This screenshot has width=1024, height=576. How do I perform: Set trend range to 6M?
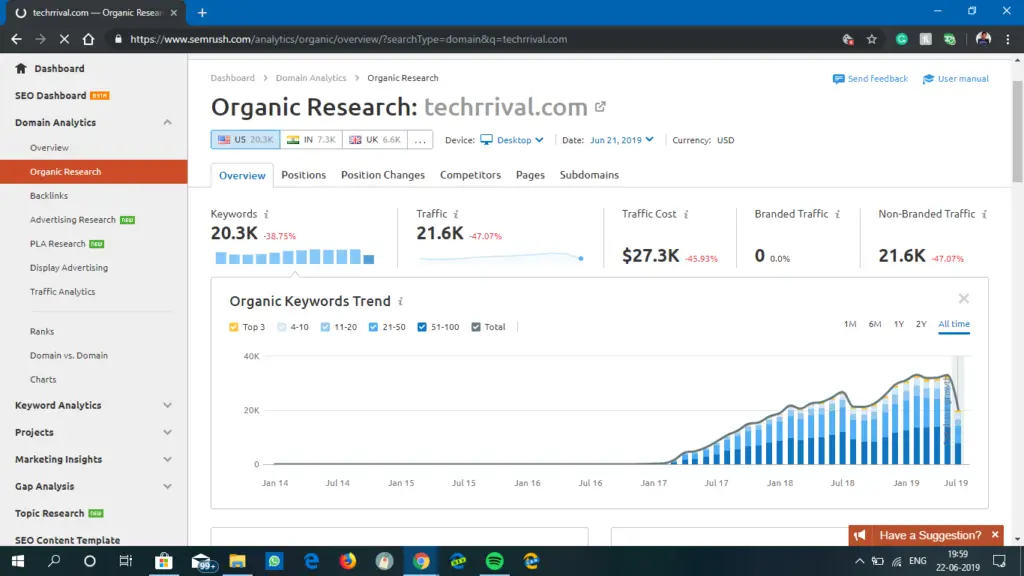875,324
